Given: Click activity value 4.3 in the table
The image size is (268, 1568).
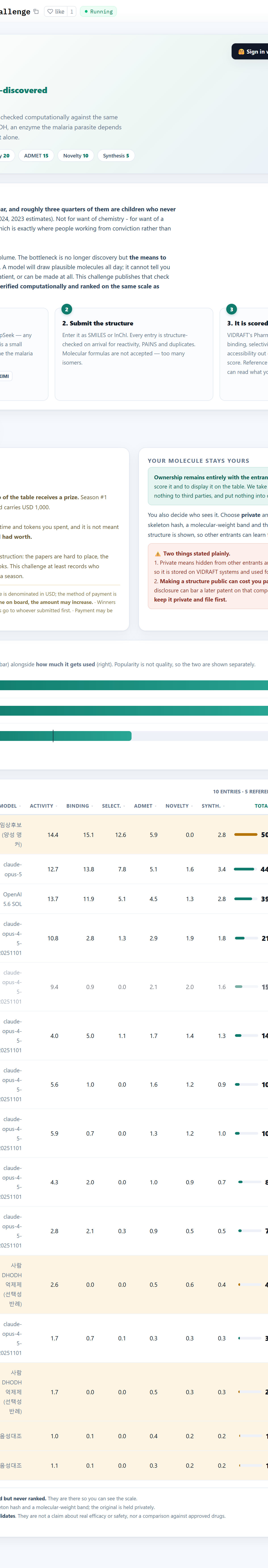Looking at the screenshot, I should [x=54, y=1182].
